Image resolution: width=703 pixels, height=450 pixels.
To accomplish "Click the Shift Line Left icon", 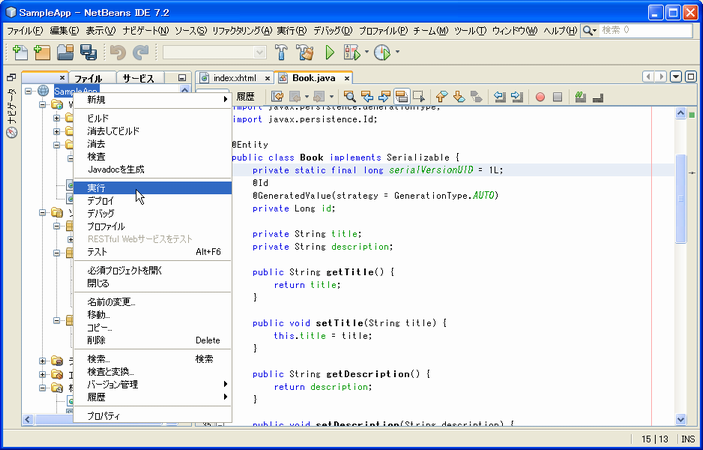I will (x=499, y=96).
